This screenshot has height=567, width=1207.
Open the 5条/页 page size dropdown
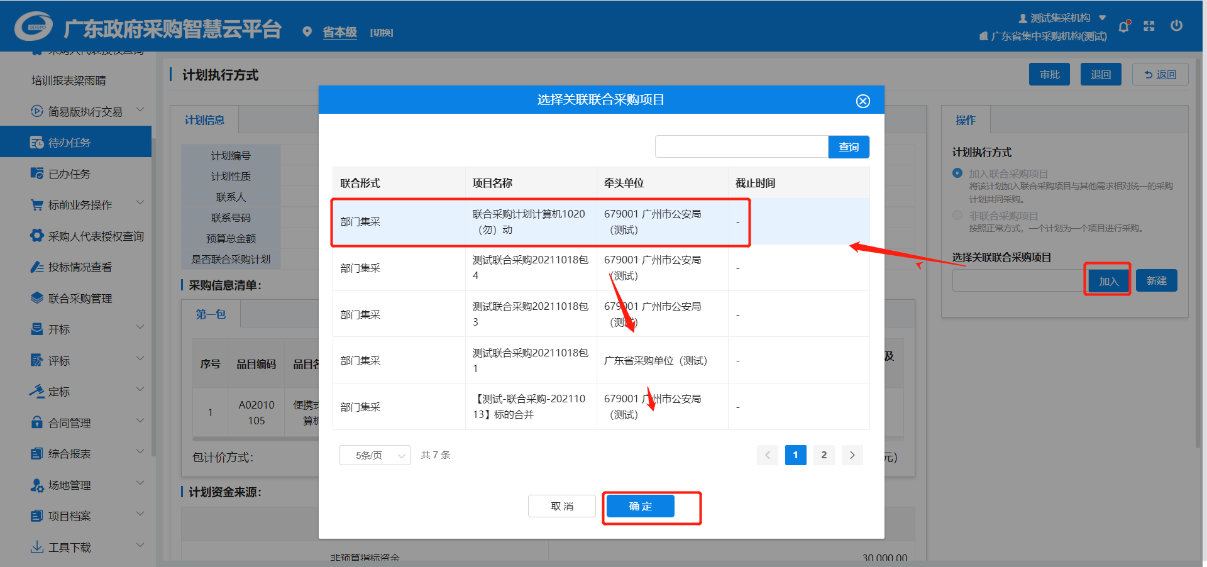pyautogui.click(x=375, y=455)
